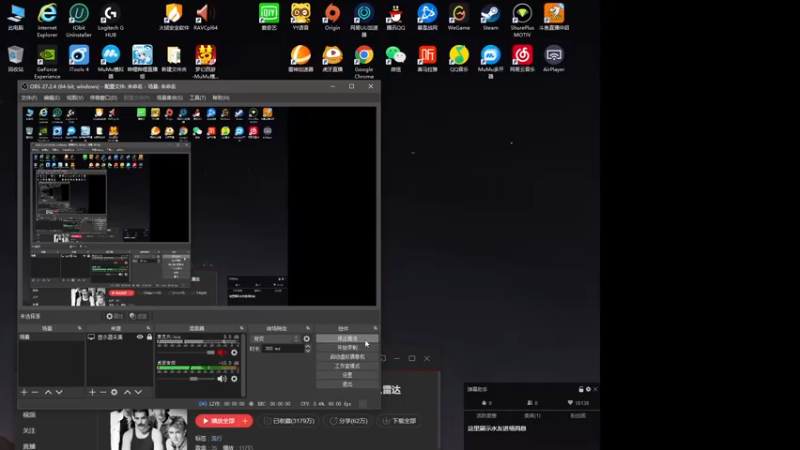Click 分享(62万) share button
This screenshot has width=800, height=450.
(x=348, y=421)
